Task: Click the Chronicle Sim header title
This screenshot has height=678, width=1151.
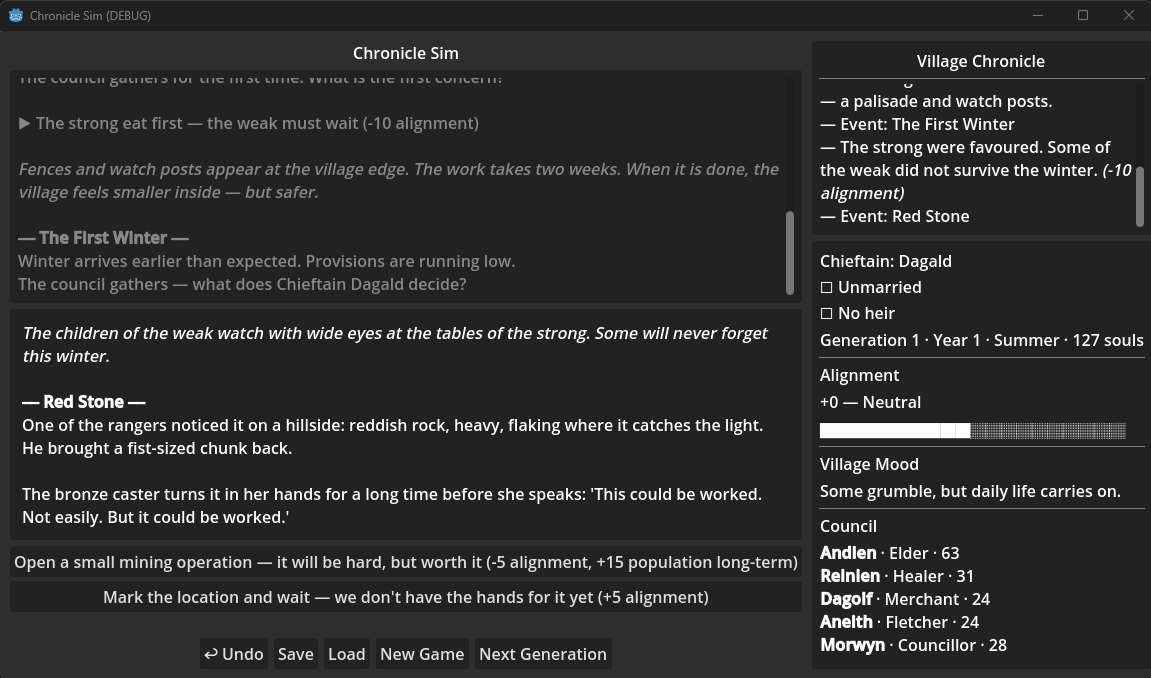Action: coord(406,54)
